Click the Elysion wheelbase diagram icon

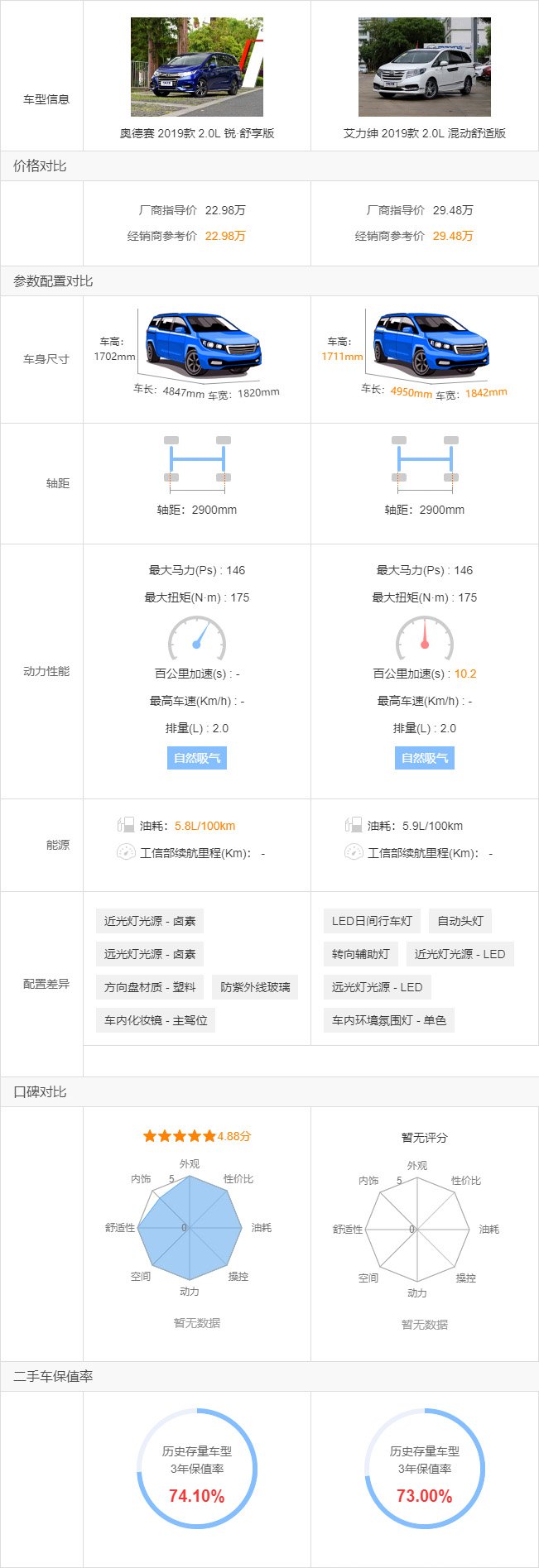click(425, 459)
